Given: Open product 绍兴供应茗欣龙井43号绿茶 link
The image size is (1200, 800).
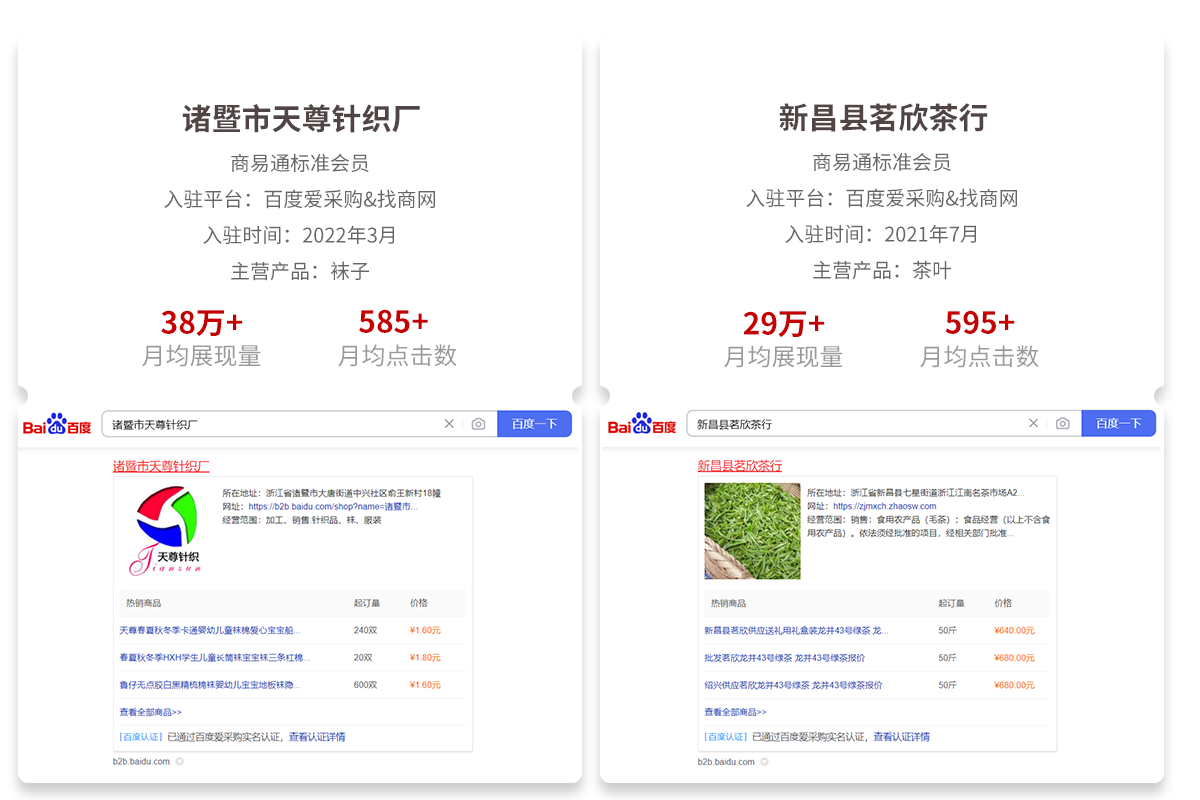Looking at the screenshot, I should point(793,685).
